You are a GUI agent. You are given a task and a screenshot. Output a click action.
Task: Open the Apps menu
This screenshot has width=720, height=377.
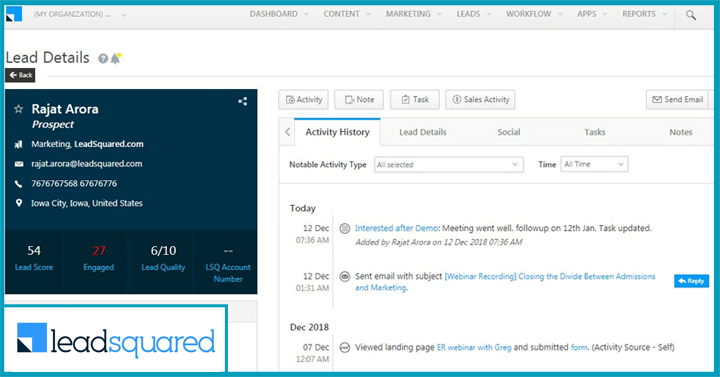coord(592,14)
